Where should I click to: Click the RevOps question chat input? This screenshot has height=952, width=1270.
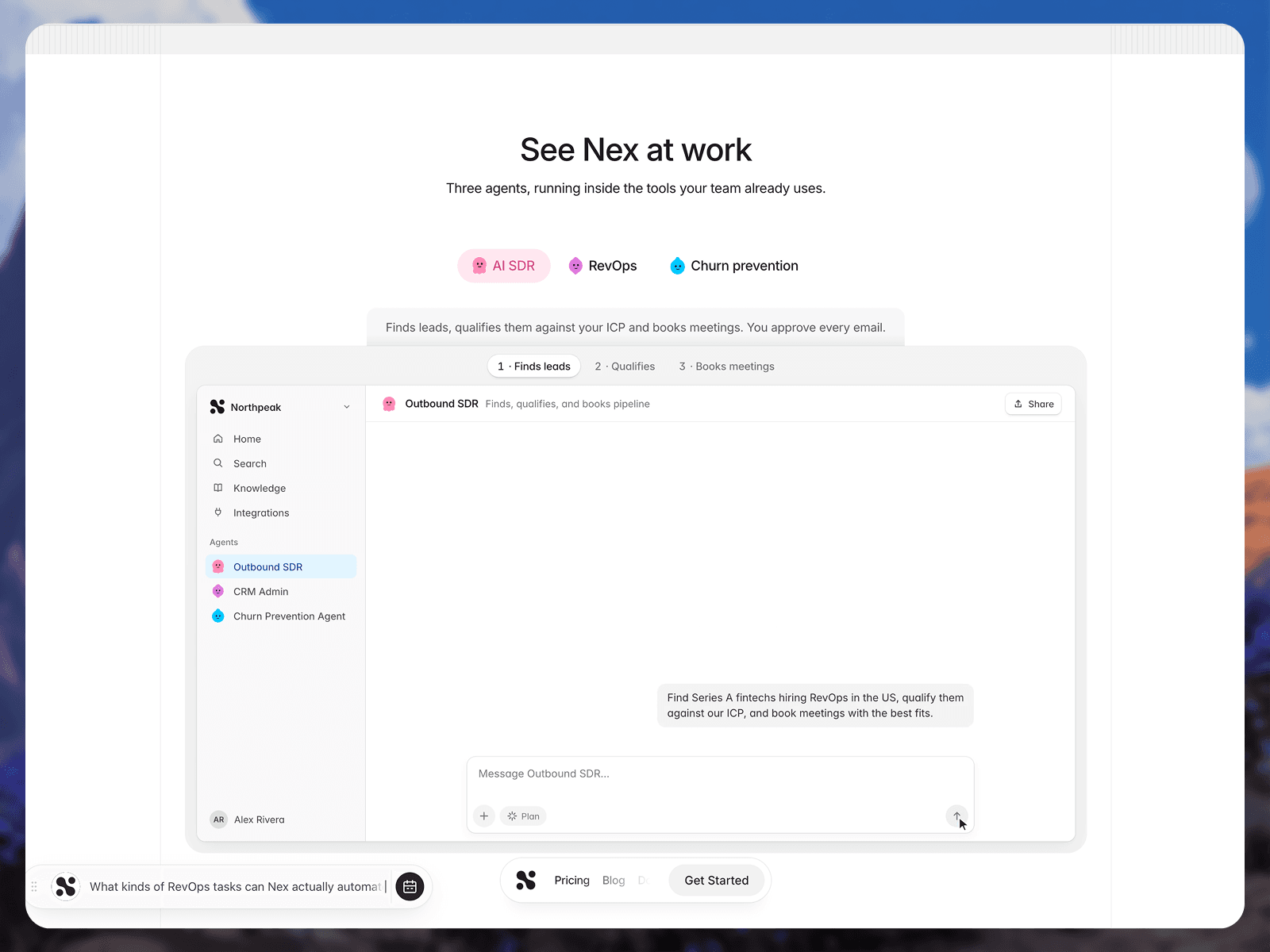point(238,886)
